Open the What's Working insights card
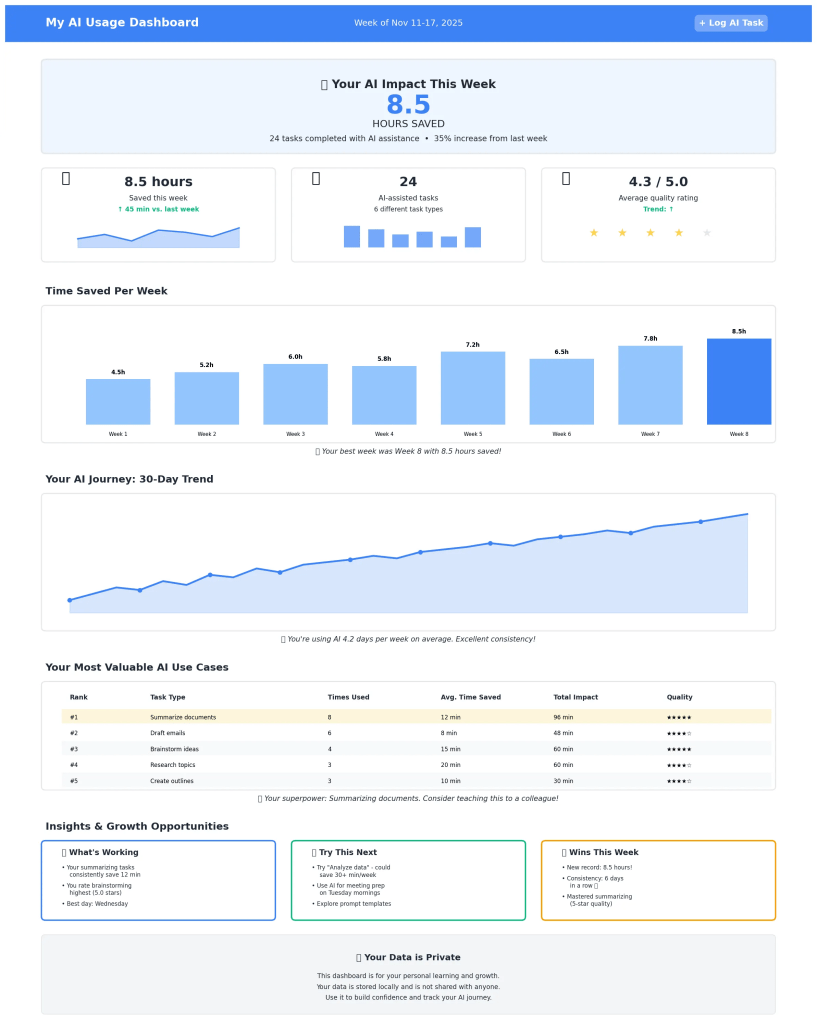 (x=158, y=880)
